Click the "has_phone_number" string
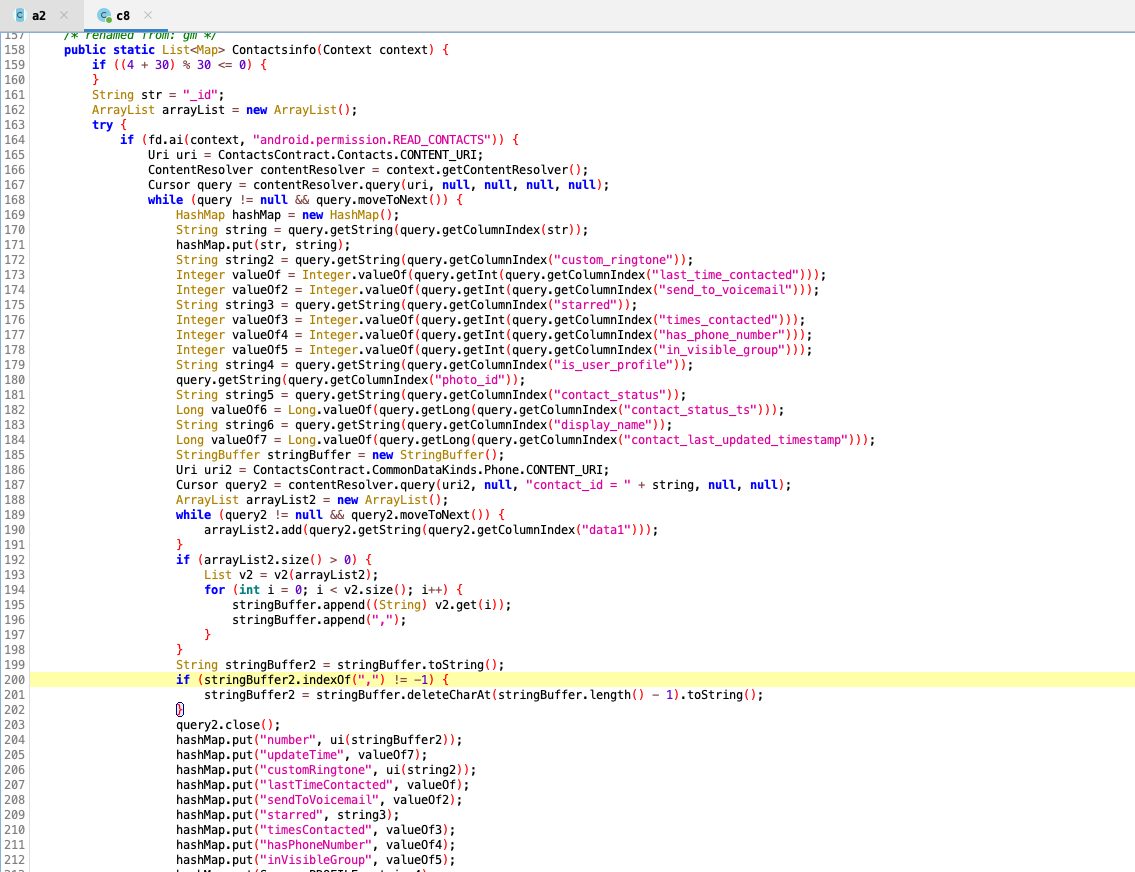 point(725,335)
